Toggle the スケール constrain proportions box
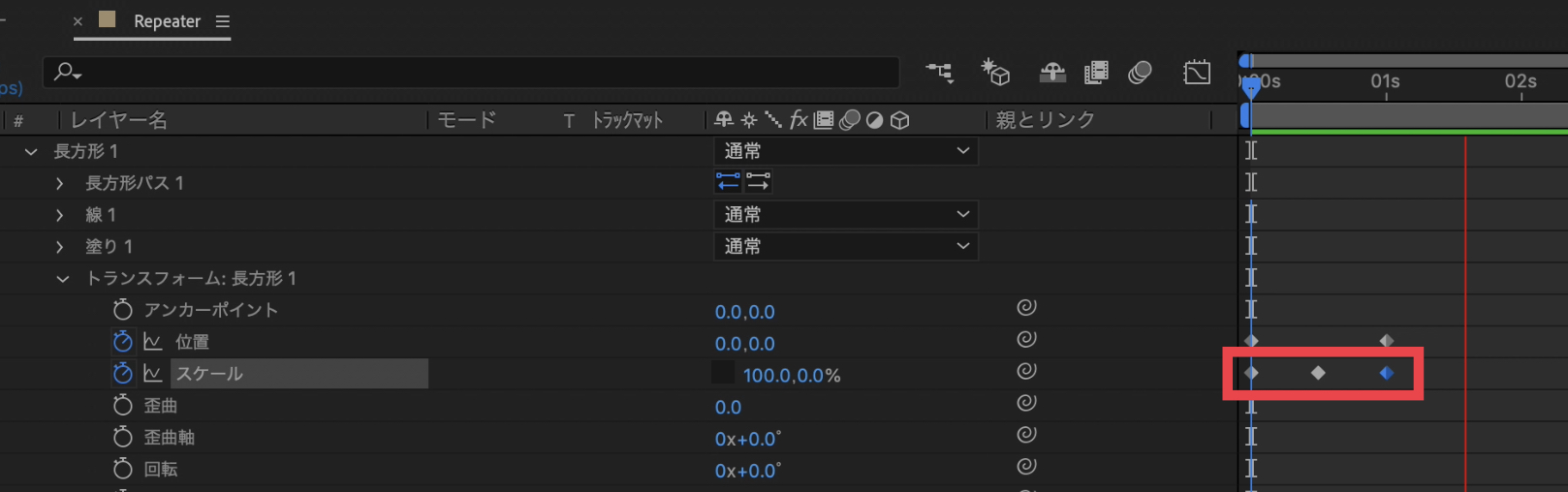1568x492 pixels. point(723,373)
